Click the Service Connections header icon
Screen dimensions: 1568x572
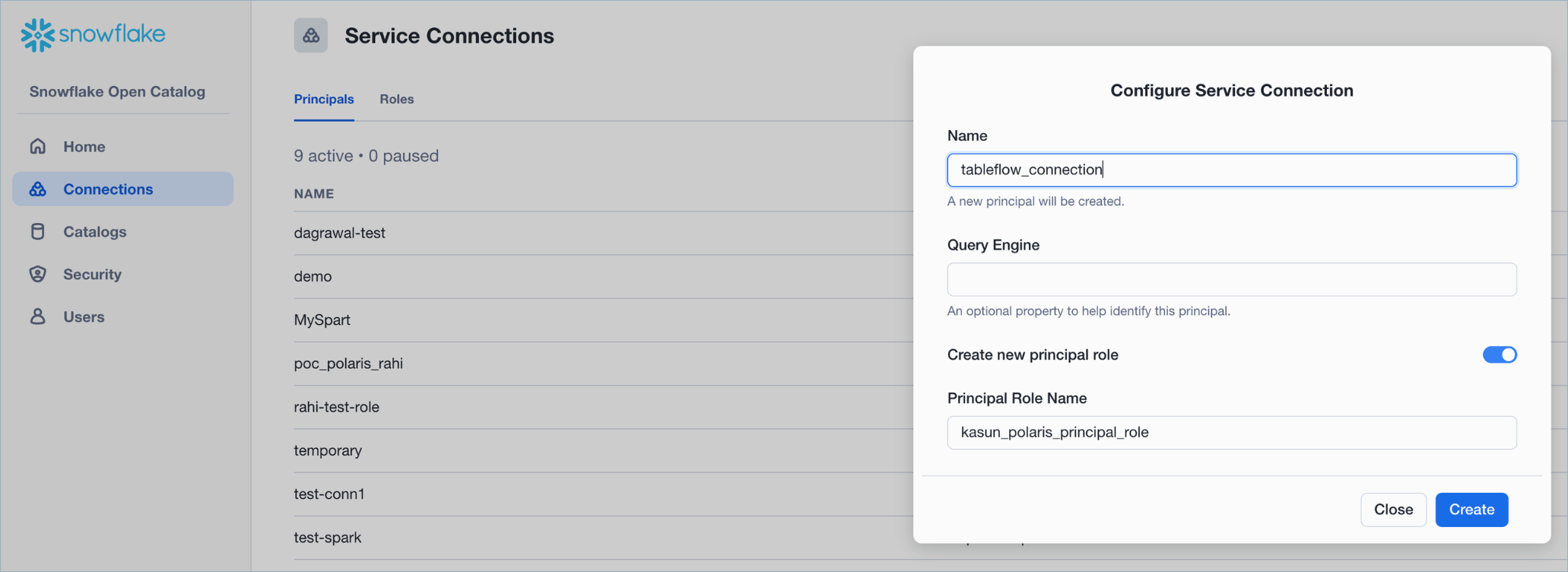click(311, 36)
